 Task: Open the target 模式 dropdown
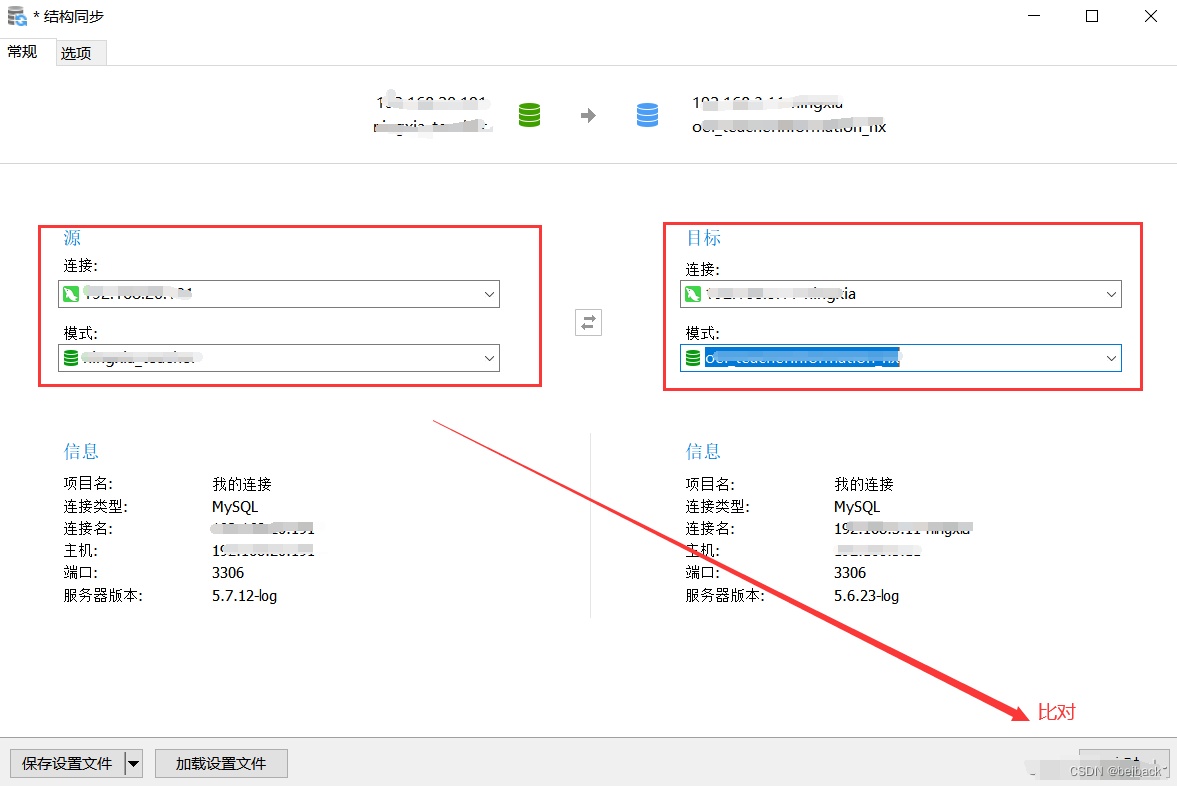[x=901, y=358]
